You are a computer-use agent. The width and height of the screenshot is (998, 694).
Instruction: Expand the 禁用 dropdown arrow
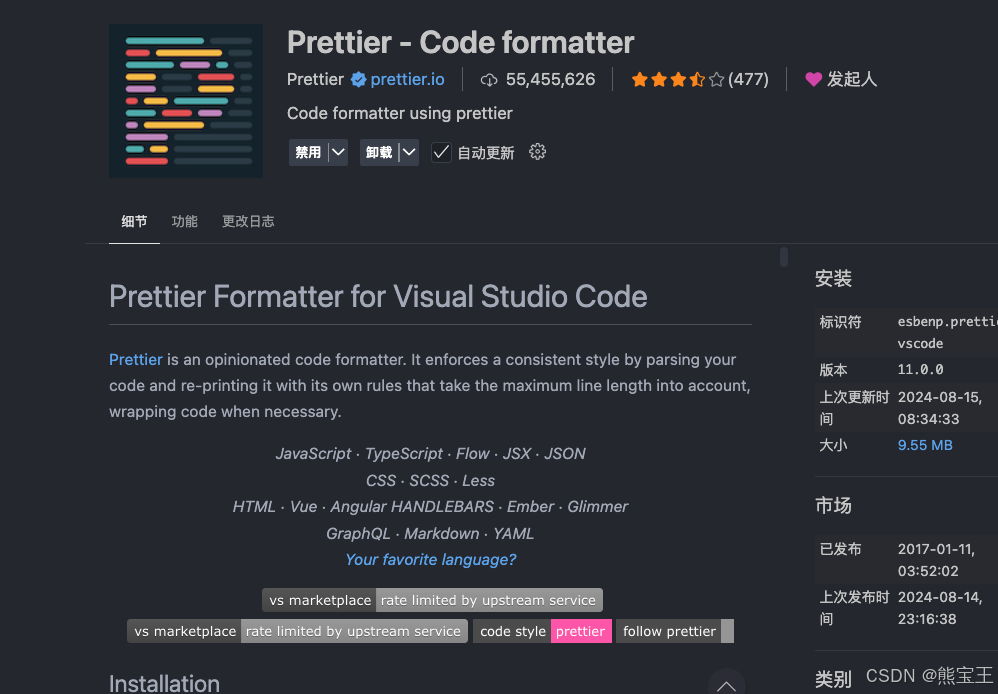(339, 152)
